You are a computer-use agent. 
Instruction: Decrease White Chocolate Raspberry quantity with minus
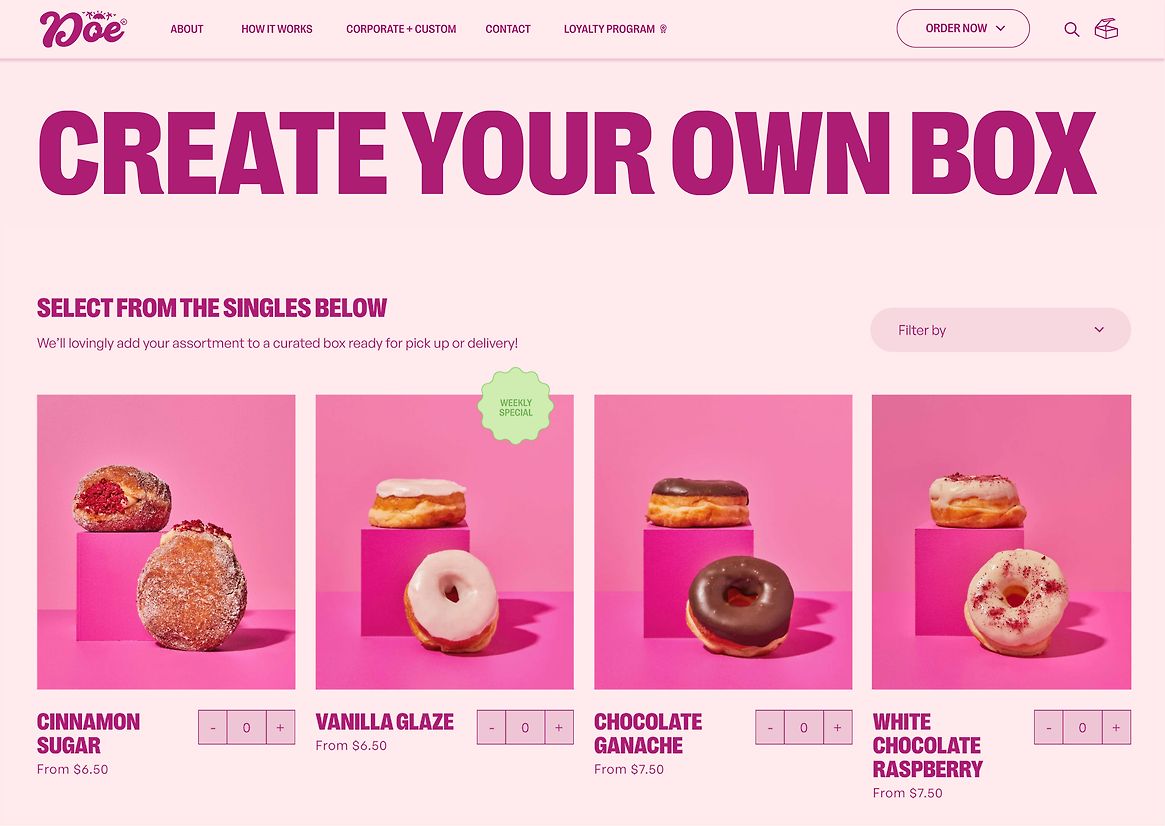[x=1048, y=727]
